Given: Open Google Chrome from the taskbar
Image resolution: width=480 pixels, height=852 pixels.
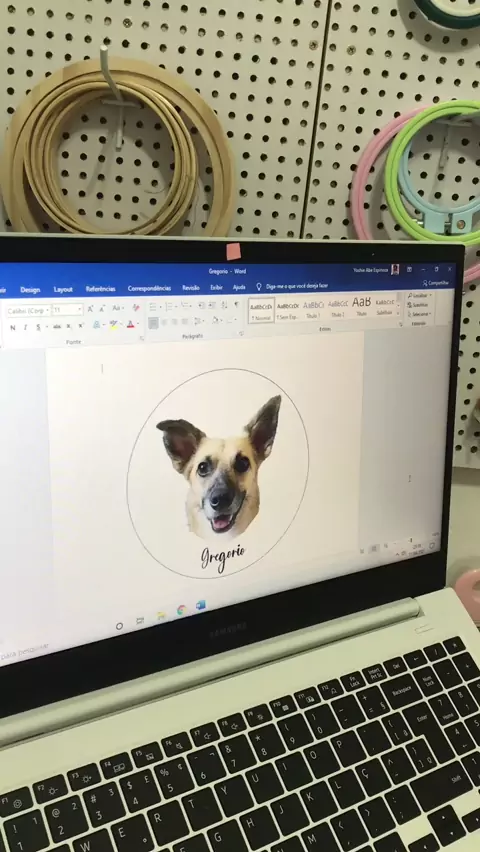Looking at the screenshot, I should click(x=181, y=611).
